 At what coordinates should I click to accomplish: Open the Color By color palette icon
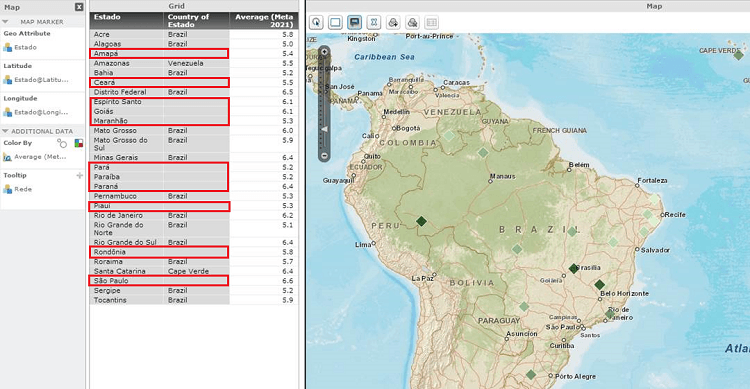tap(78, 143)
